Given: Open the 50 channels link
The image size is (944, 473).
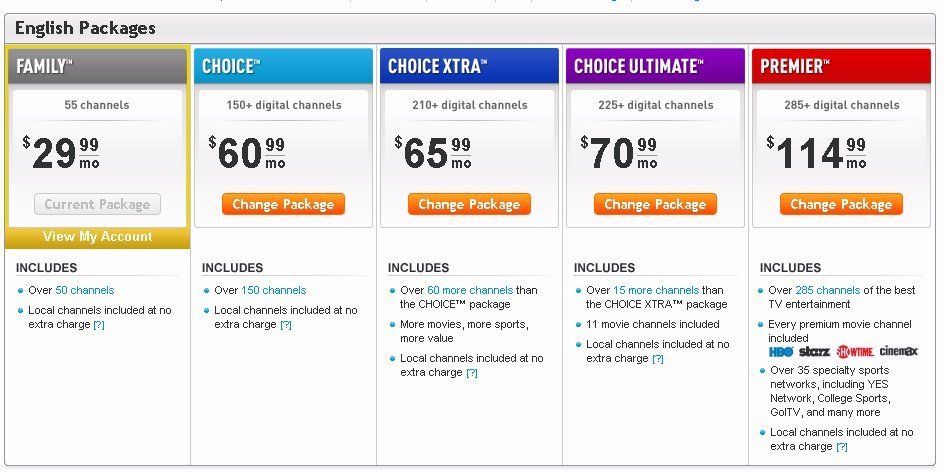Looking at the screenshot, I should (84, 290).
